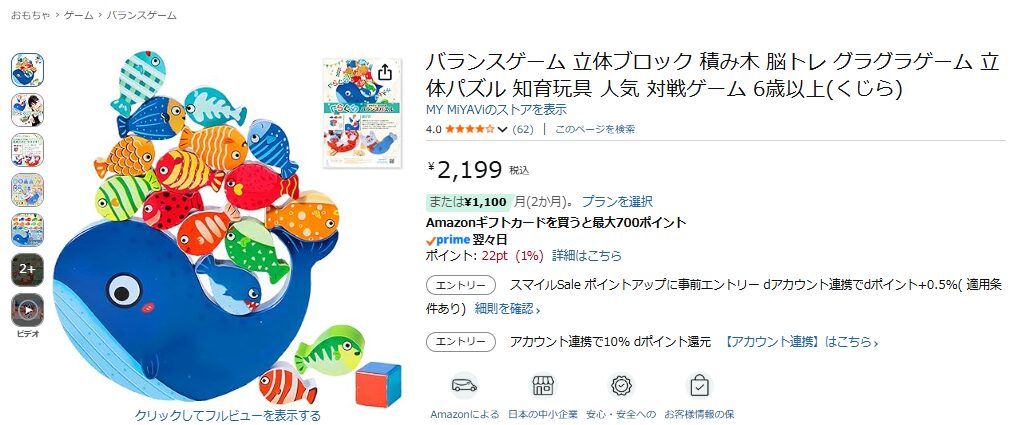
Task: Expand the star rating dropdown arrow
Action: pyautogui.click(x=502, y=130)
